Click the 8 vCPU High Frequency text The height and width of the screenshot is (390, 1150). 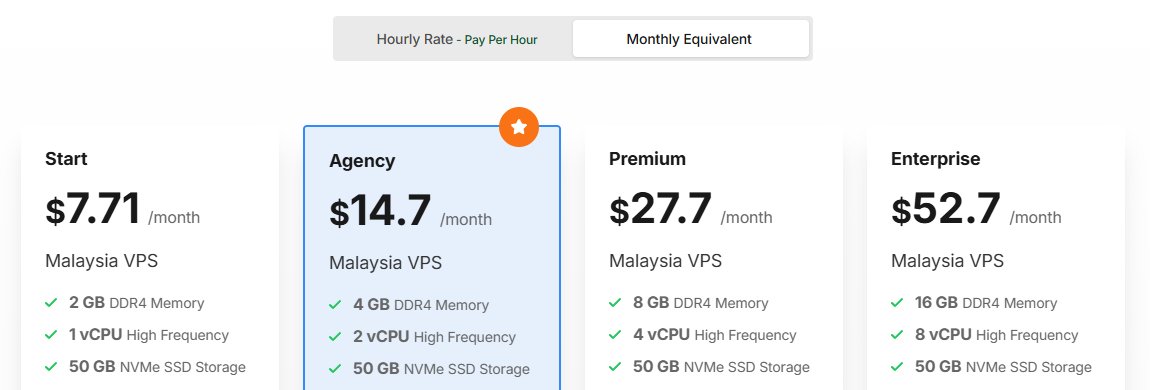(996, 335)
